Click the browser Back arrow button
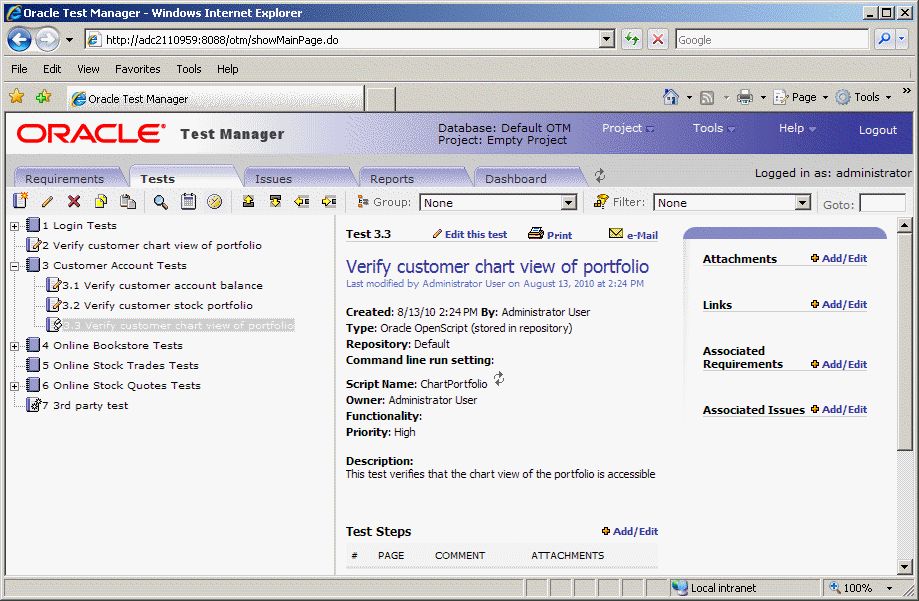The height and width of the screenshot is (601, 919). tap(19, 40)
